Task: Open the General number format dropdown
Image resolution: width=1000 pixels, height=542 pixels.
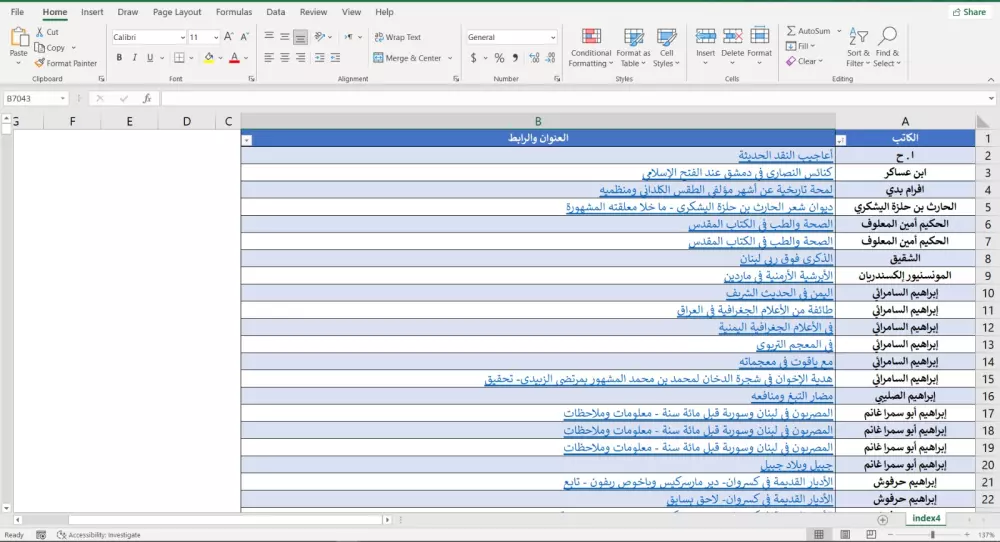Action: [x=552, y=38]
